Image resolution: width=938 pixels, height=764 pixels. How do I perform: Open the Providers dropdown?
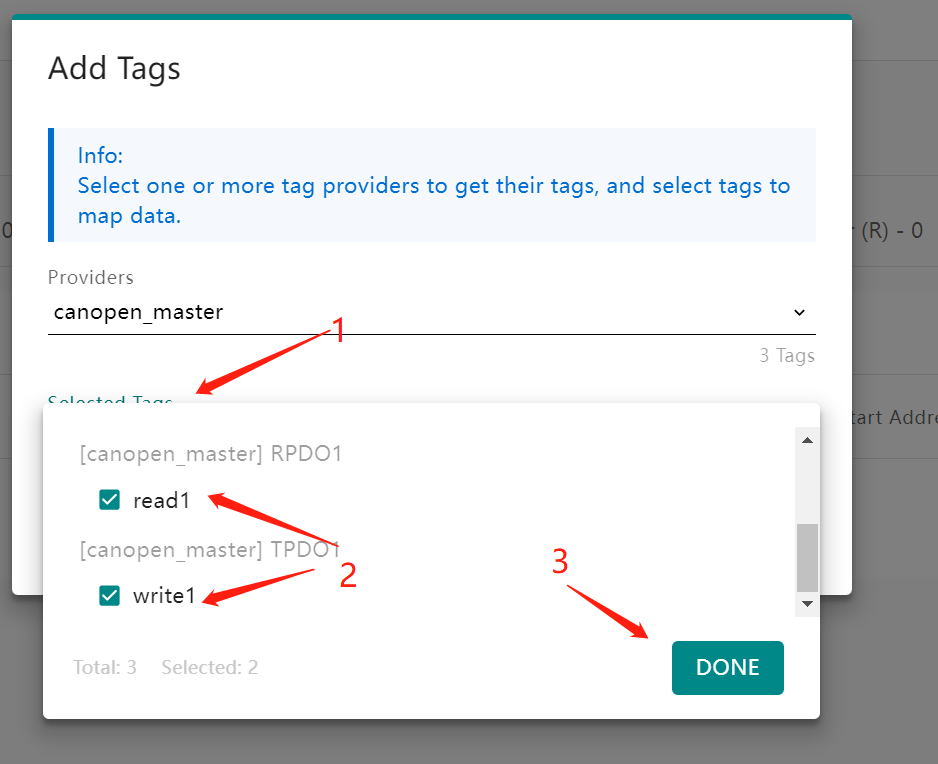click(430, 312)
